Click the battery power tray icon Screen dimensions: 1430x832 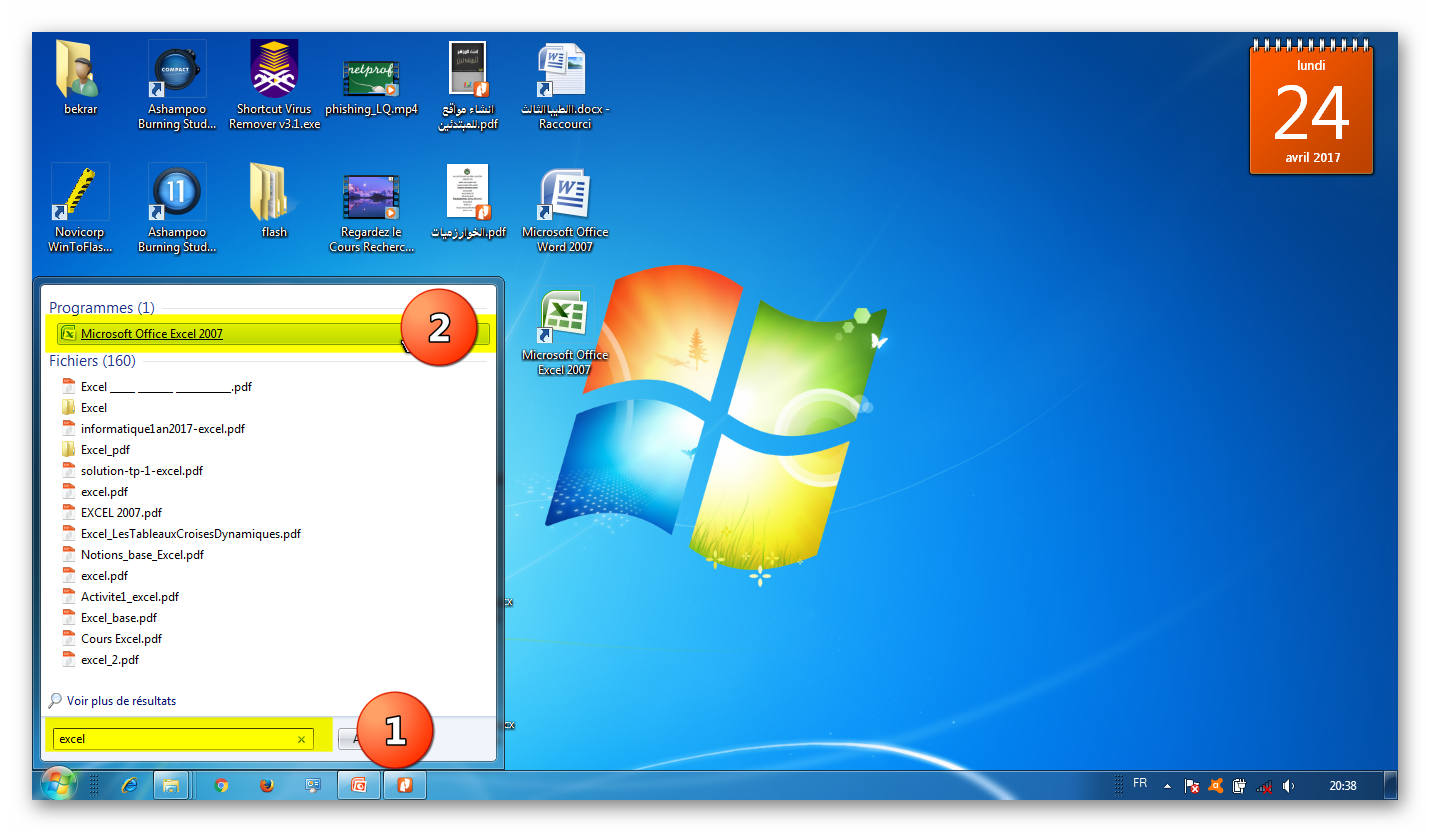click(1239, 786)
